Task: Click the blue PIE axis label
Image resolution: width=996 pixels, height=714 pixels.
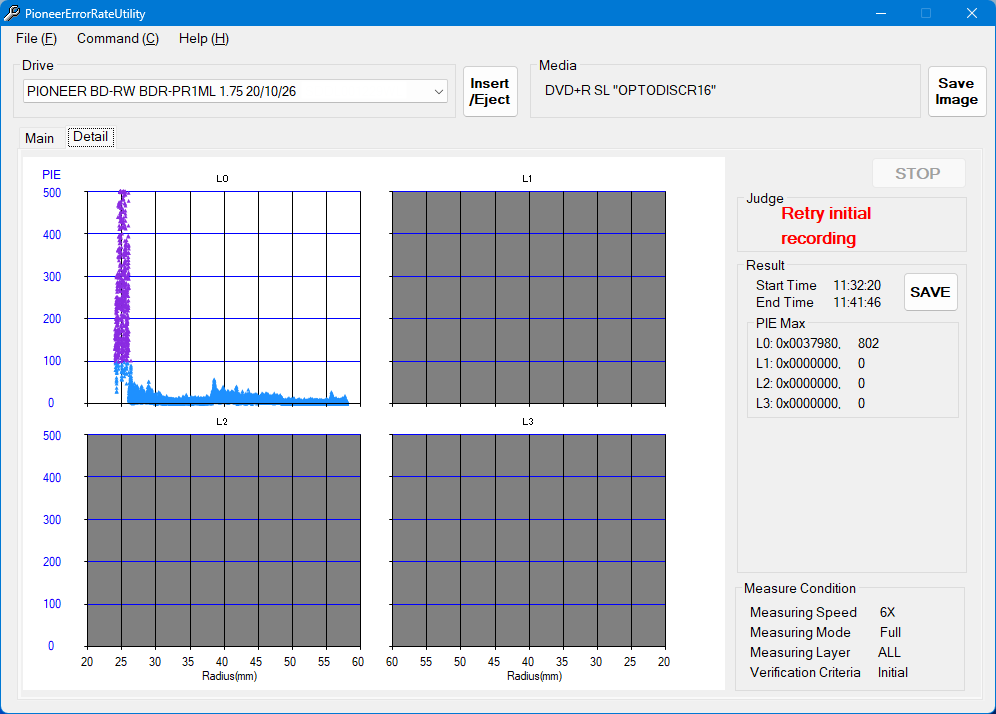Action: [51, 175]
